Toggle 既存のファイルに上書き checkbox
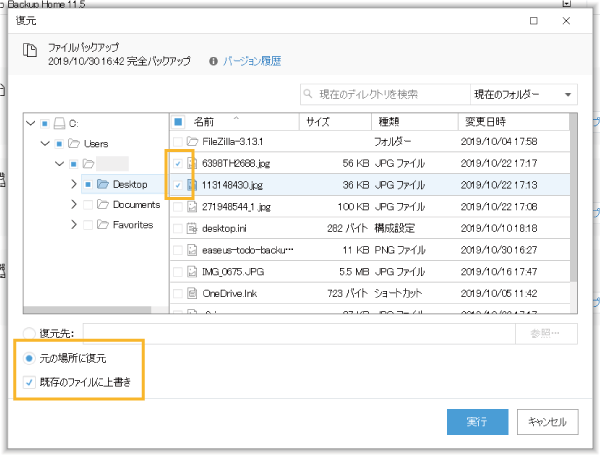Image resolution: width=600 pixels, height=455 pixels. point(29,382)
